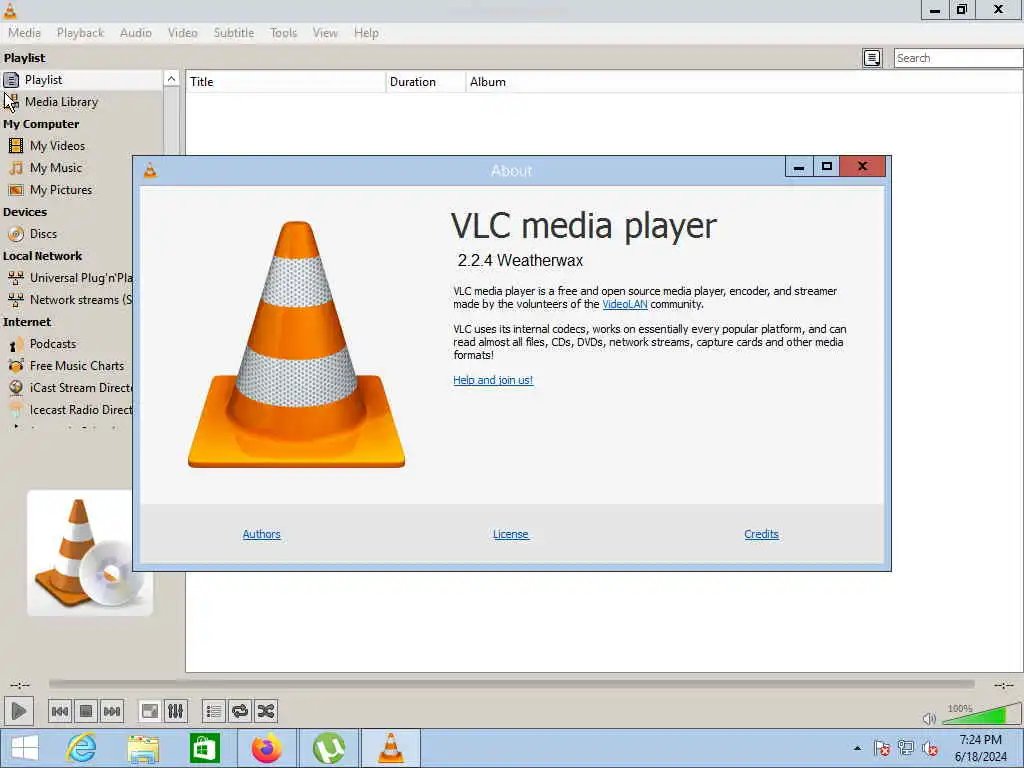Screen dimensions: 1024x768
Task: Click the Action Center flag tray icon
Action: click(882, 748)
